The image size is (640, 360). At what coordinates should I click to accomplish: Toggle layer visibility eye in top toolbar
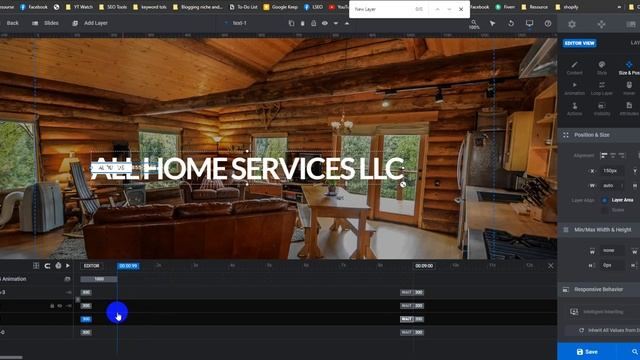point(324,23)
